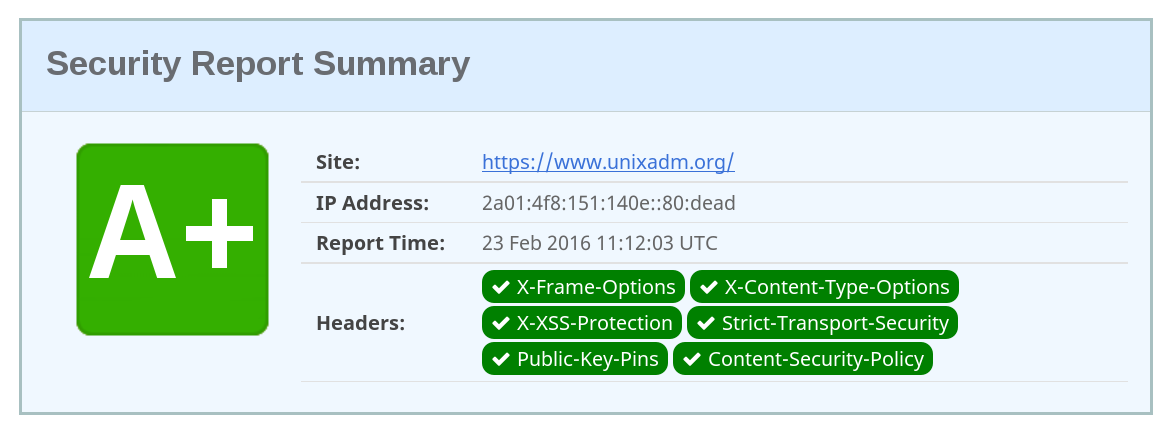Select the IP address 2a01:4f8:151:140e::80:dead
1174x433 pixels.
click(609, 203)
